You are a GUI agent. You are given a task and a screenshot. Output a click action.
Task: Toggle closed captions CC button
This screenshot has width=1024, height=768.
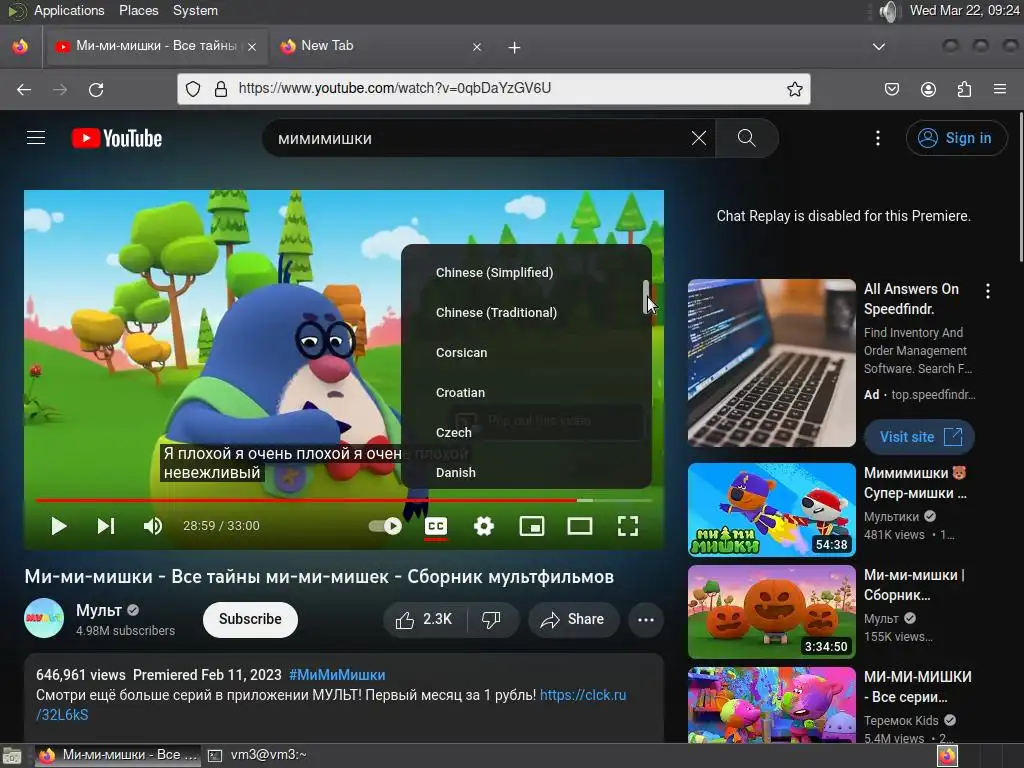click(x=436, y=526)
